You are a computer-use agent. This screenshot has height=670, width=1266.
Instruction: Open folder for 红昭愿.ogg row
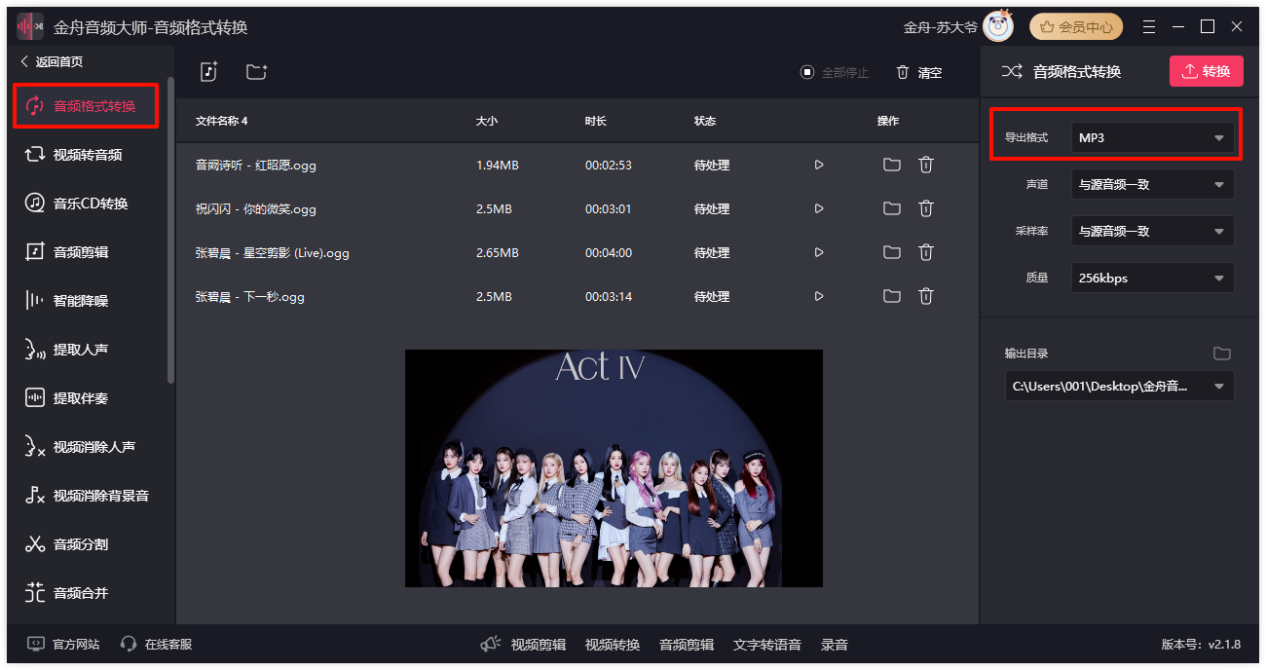pos(892,165)
